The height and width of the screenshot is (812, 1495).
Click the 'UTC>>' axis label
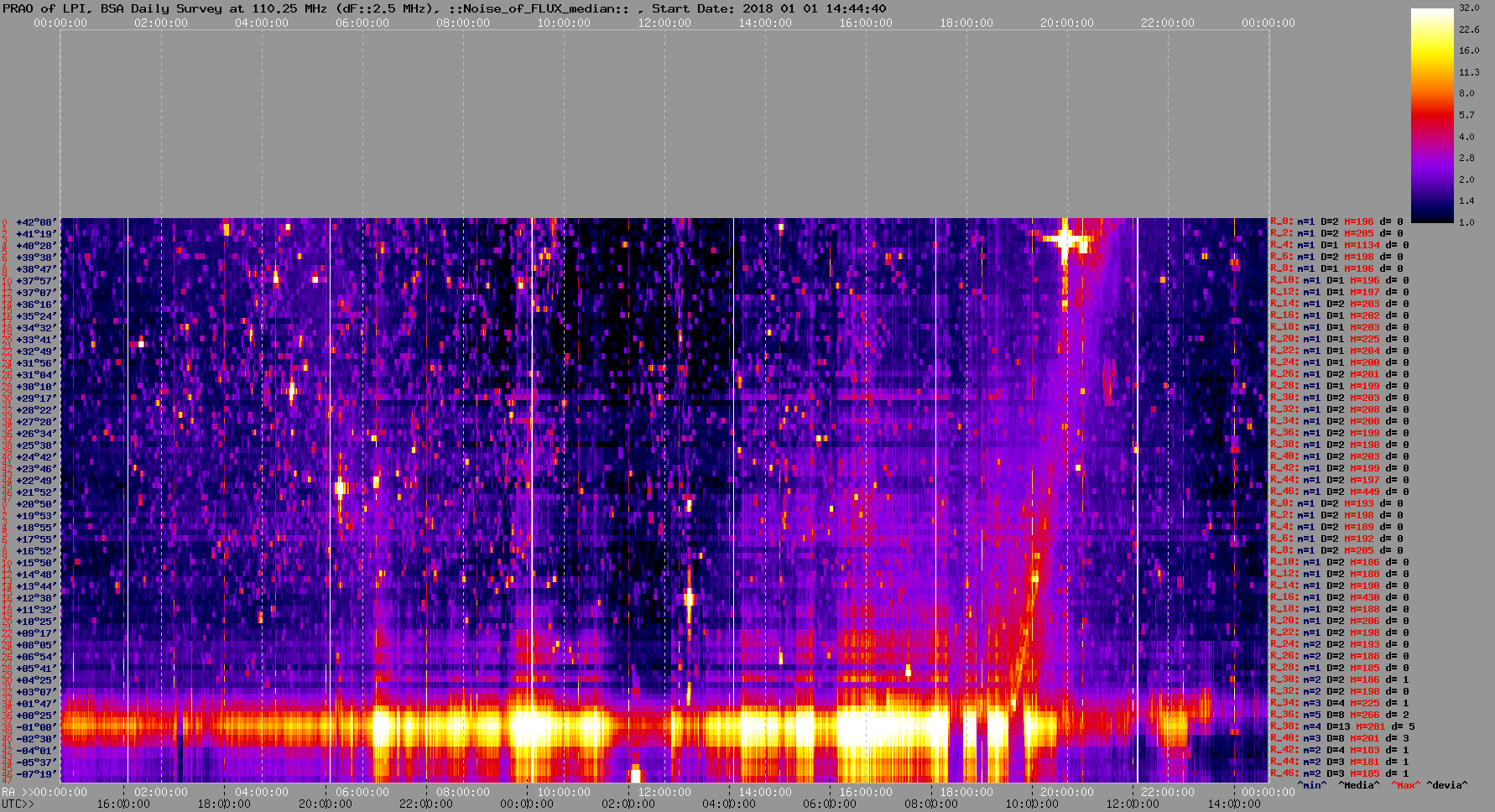pyautogui.click(x=18, y=804)
